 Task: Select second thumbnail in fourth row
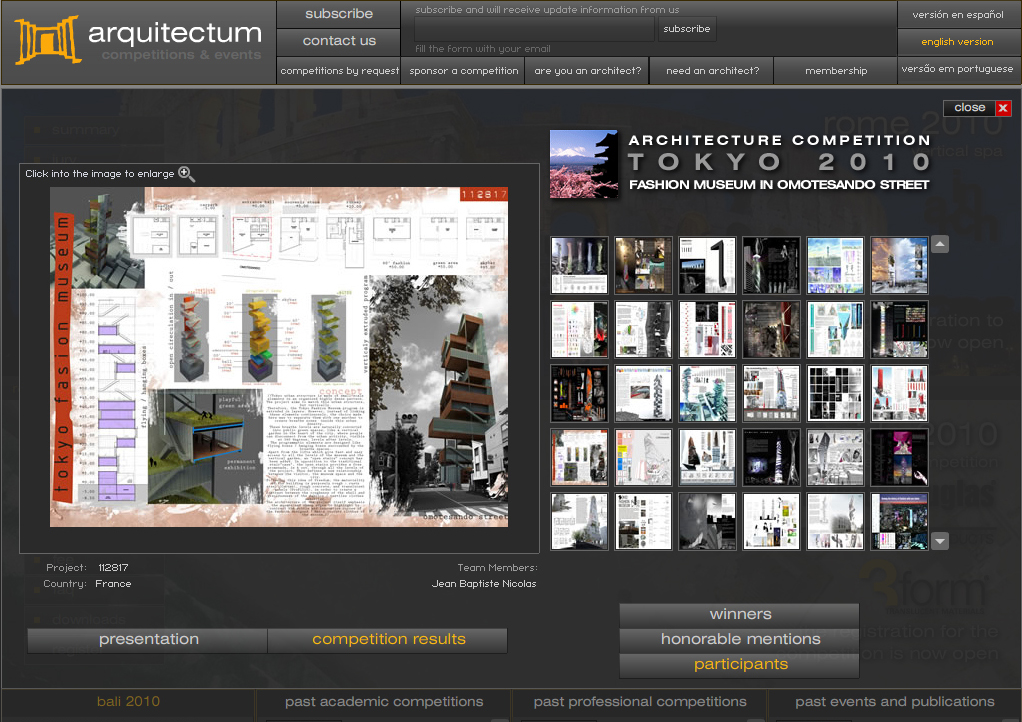click(643, 457)
